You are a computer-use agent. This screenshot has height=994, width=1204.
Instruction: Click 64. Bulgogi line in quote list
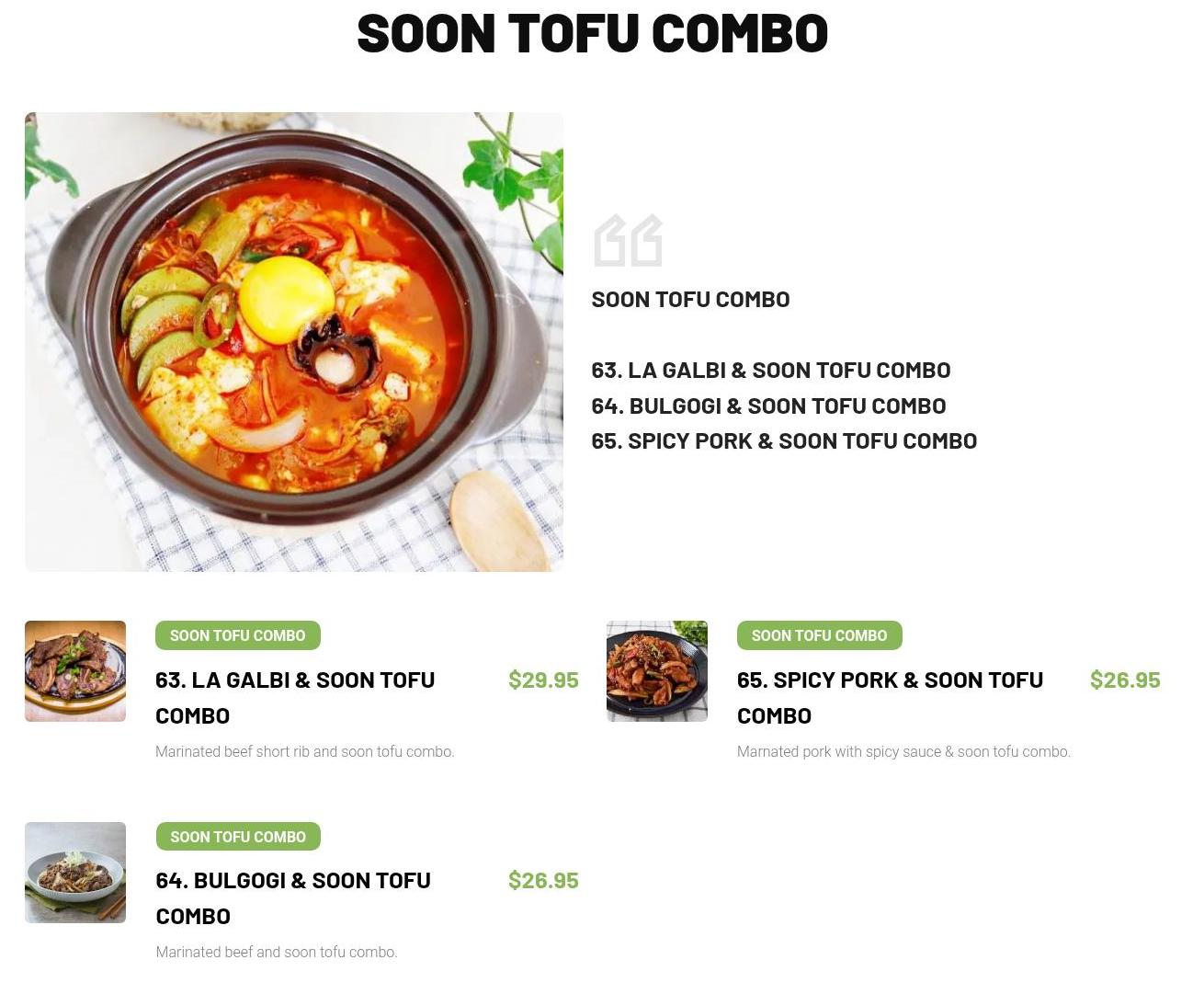click(x=768, y=406)
